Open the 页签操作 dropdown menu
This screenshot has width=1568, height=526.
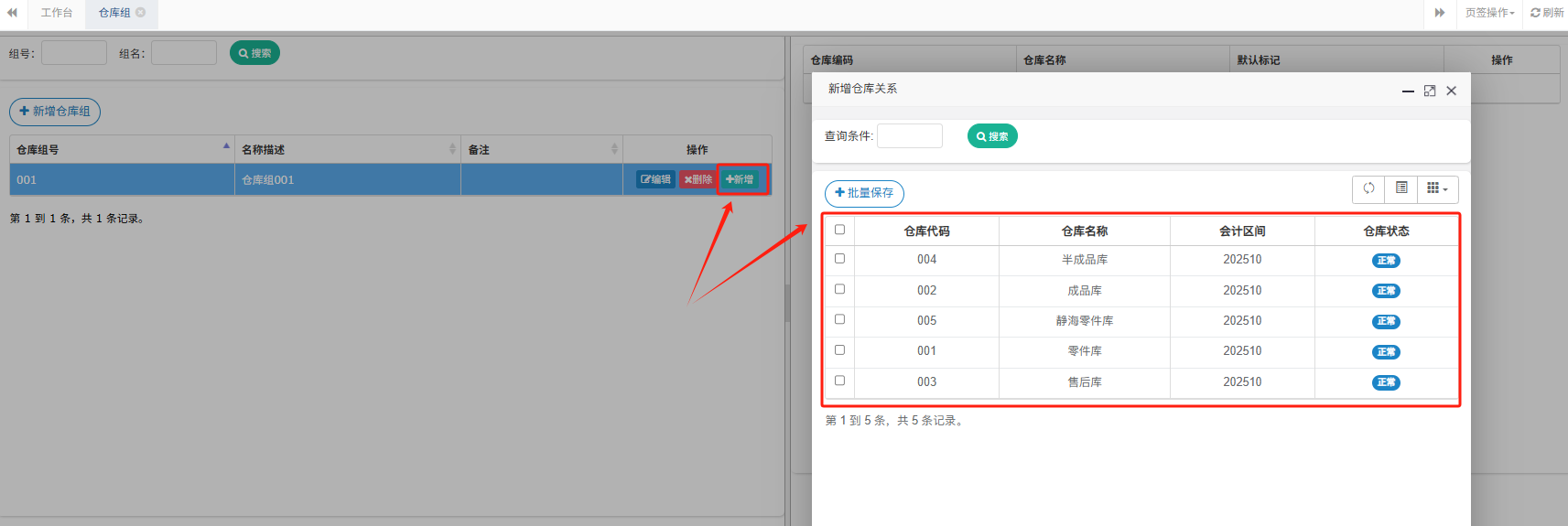click(1489, 13)
